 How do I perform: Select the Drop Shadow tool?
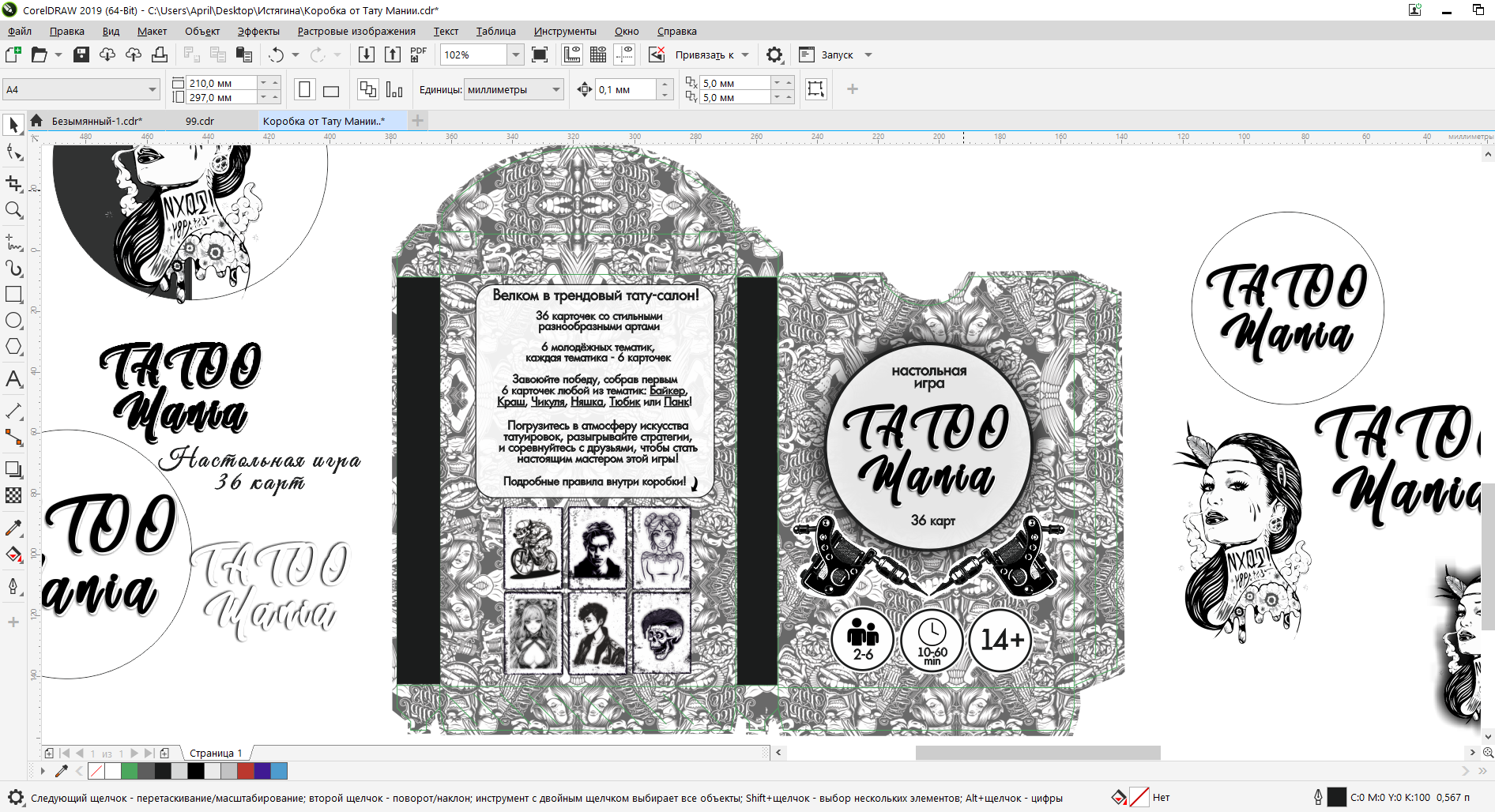point(13,469)
